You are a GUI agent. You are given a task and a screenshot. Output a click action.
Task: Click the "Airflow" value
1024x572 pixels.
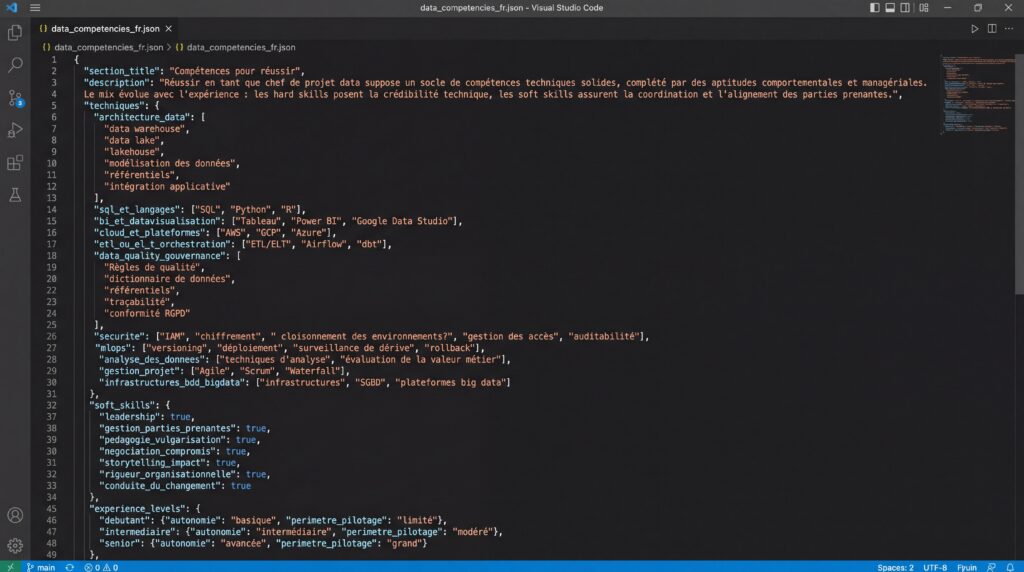(x=323, y=244)
